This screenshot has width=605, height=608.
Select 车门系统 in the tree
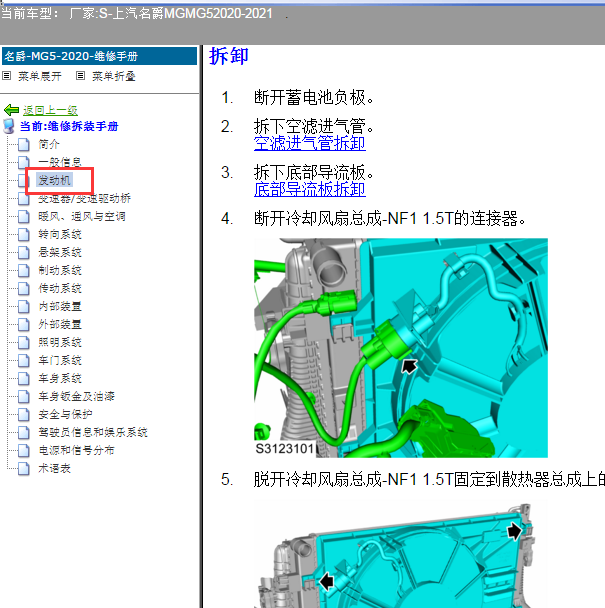(x=60, y=360)
